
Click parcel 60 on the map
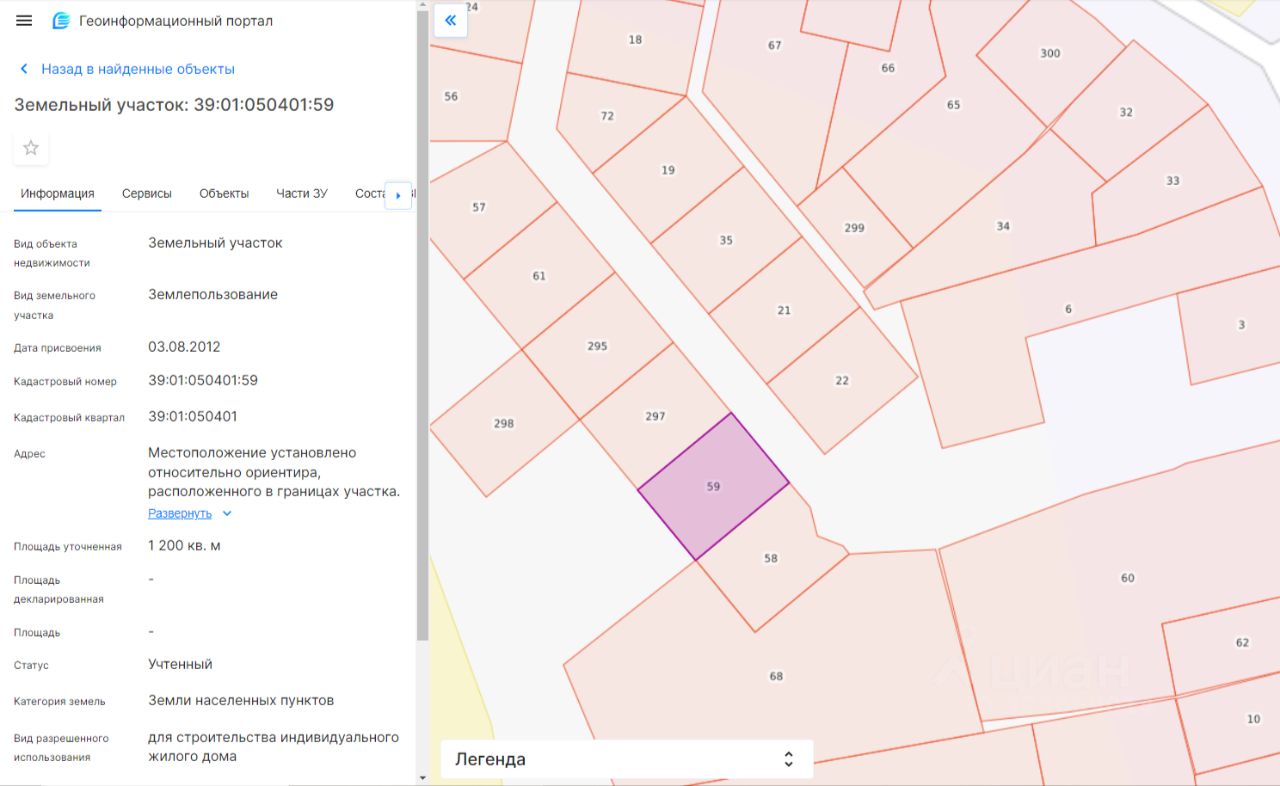pos(1128,578)
